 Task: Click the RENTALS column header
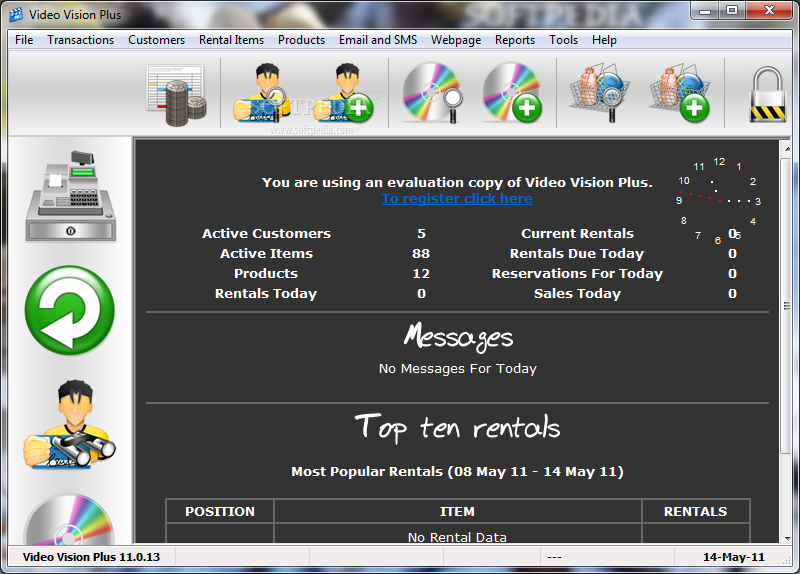tap(695, 512)
